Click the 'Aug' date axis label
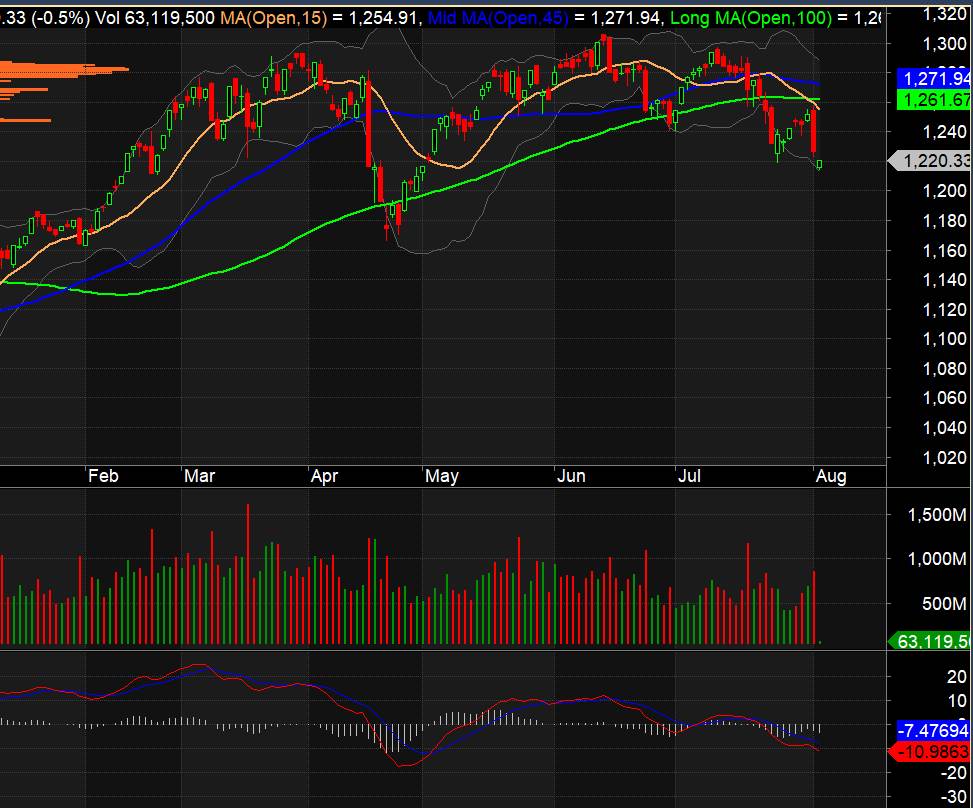The width and height of the screenshot is (973, 808). (831, 476)
